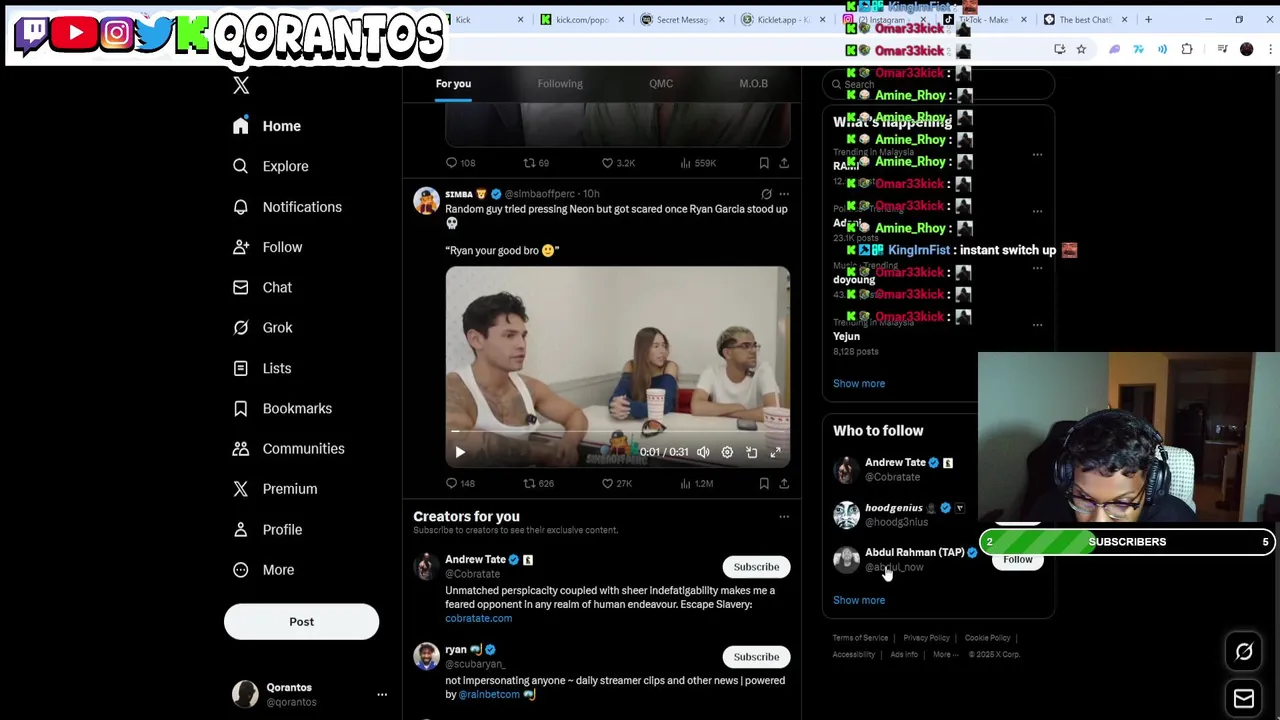Click the Premium X icon in sidebar

point(240,489)
